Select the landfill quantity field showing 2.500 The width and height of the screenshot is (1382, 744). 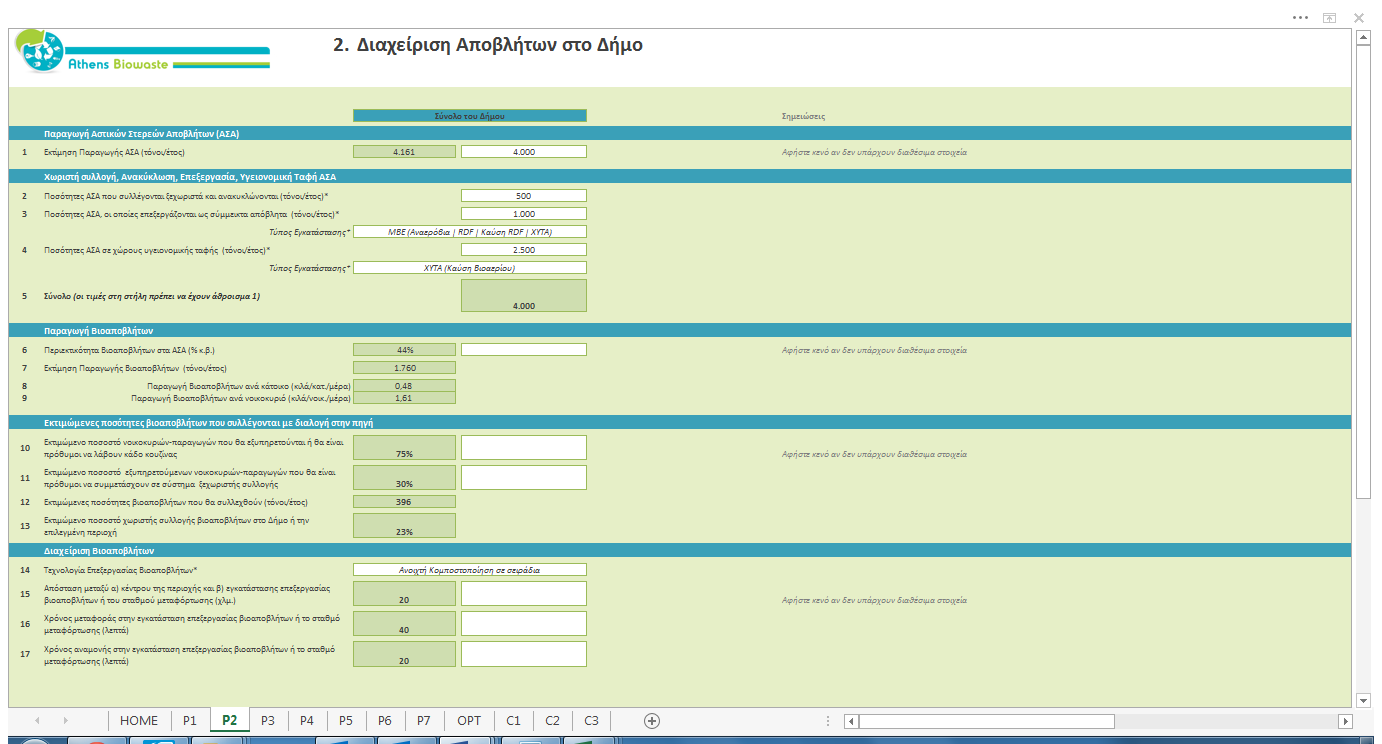(x=524, y=250)
